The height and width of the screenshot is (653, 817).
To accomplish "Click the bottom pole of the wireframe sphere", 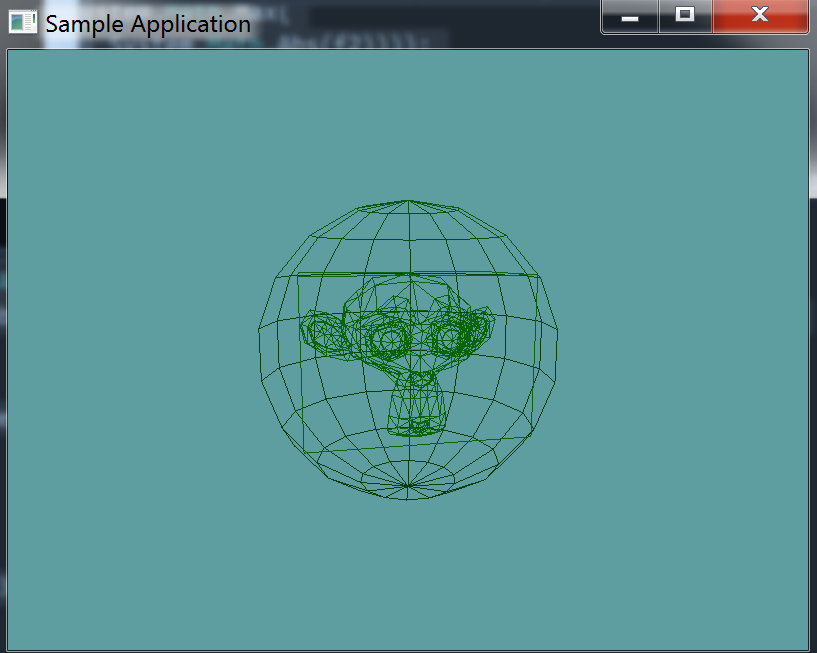I will 407,487.
